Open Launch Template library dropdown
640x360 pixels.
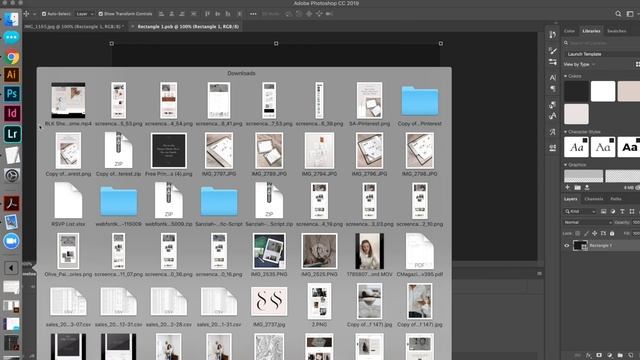602,54
